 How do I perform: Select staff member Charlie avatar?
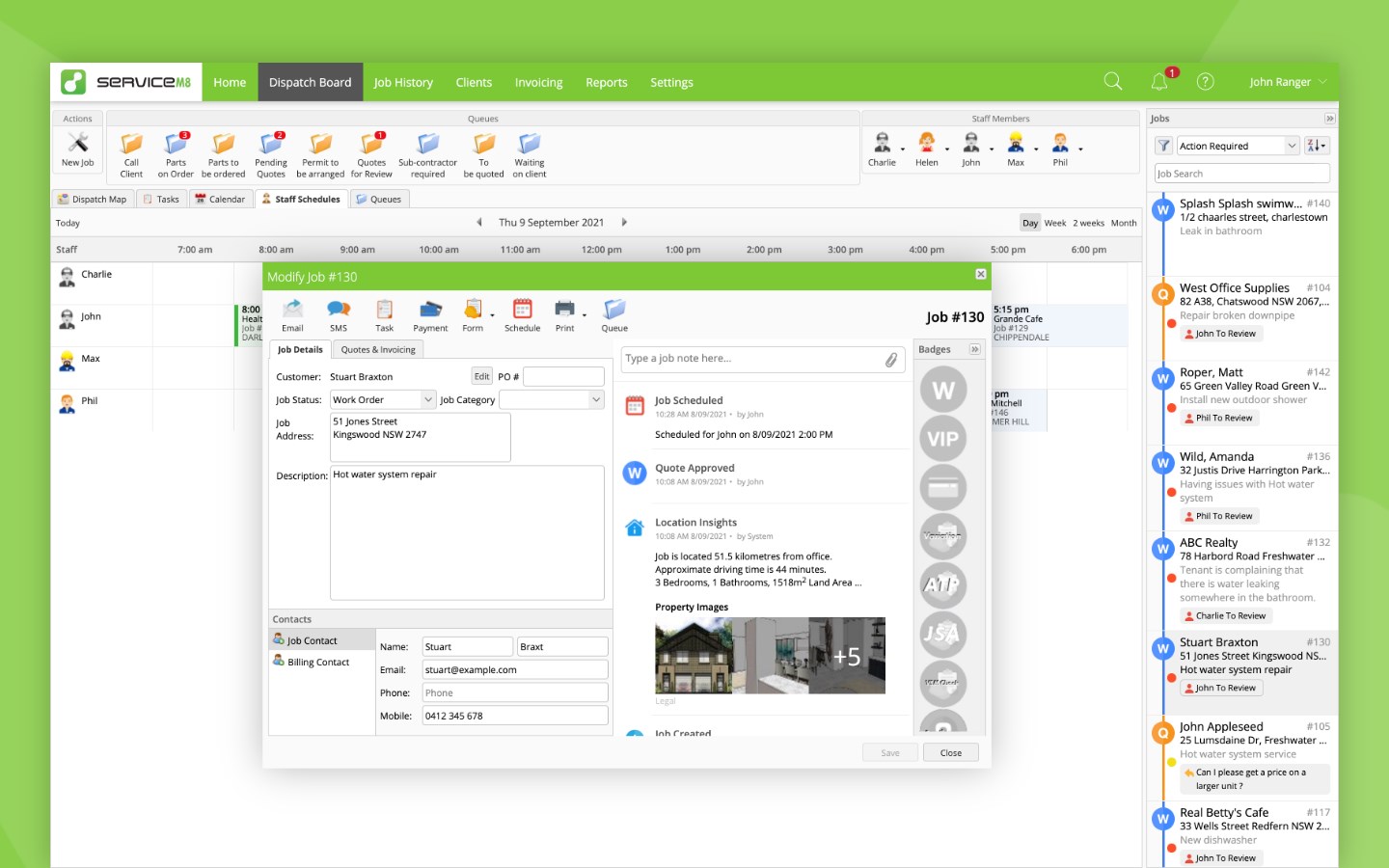click(x=882, y=143)
